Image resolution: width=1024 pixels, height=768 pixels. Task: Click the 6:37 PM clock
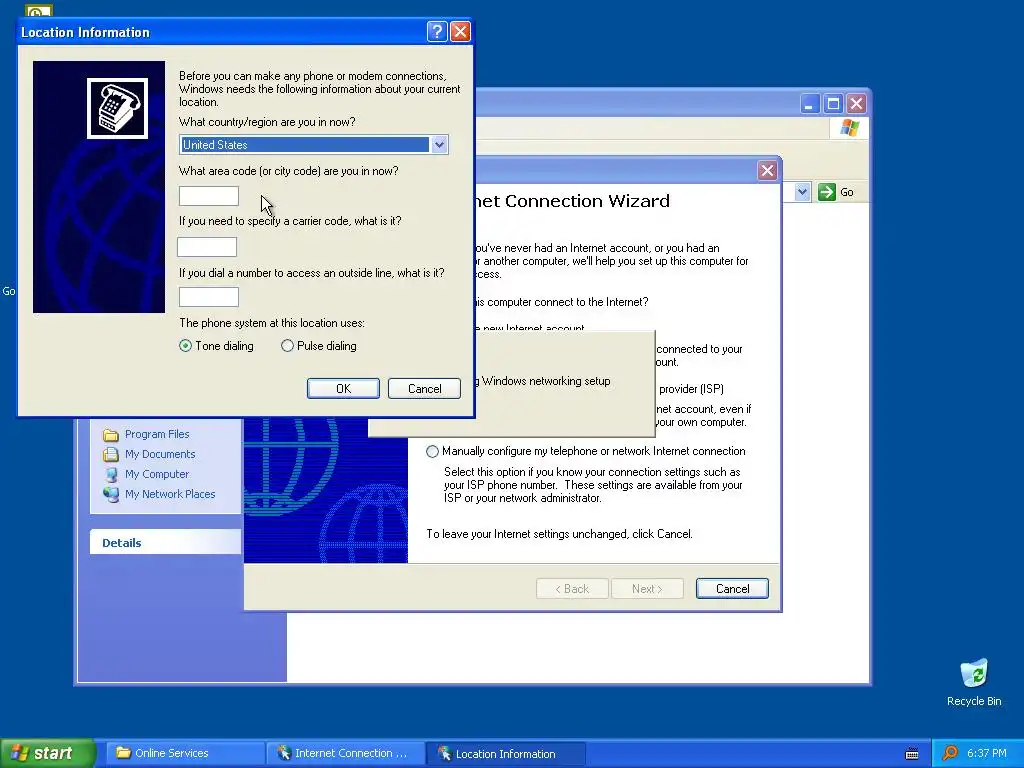[987, 754]
